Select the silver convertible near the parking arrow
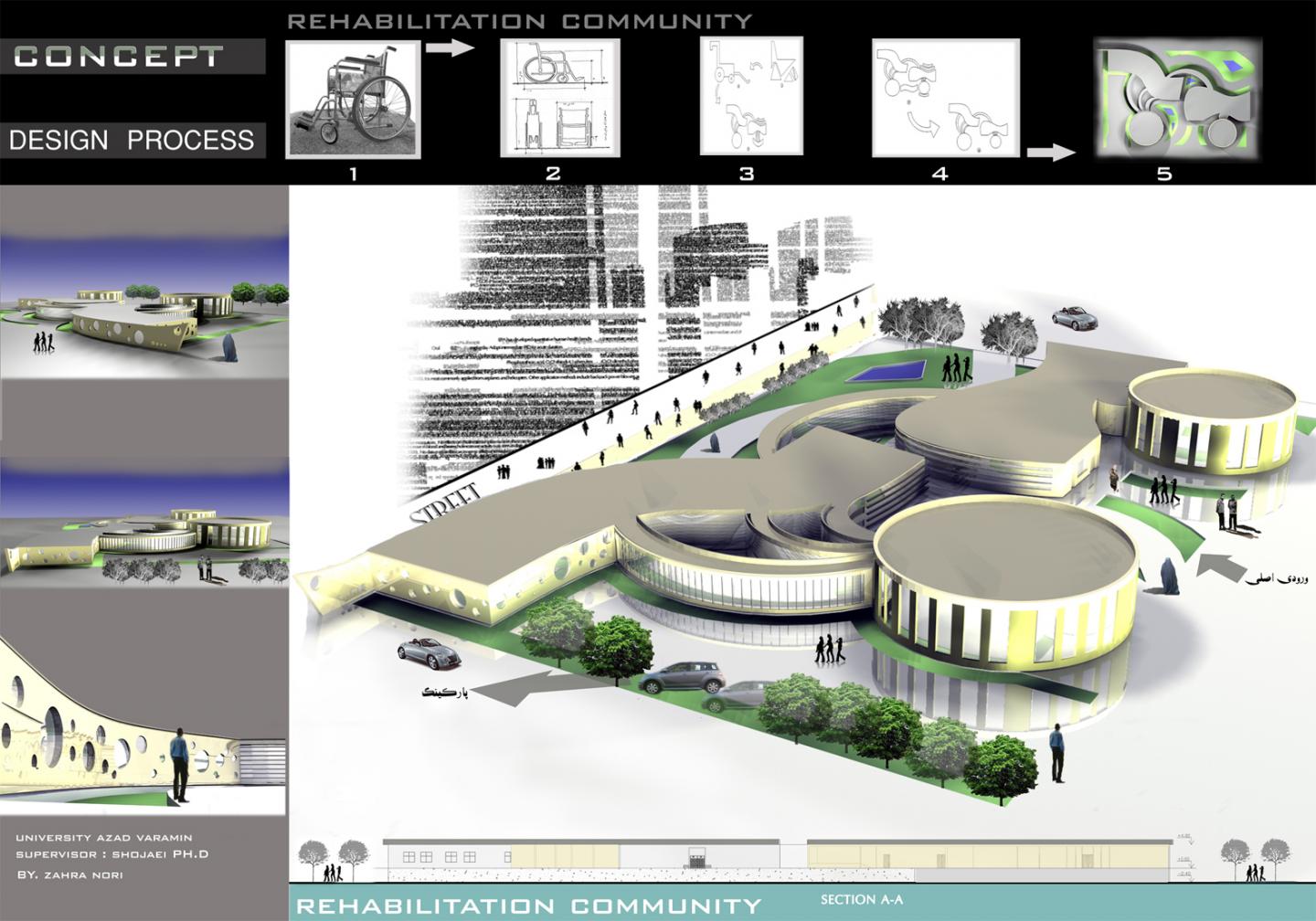 pos(429,651)
